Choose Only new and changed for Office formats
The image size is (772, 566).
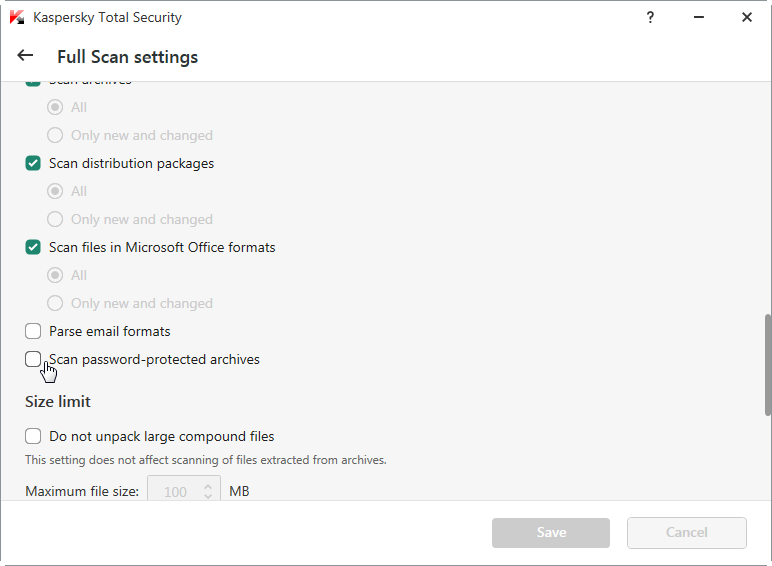pos(55,303)
